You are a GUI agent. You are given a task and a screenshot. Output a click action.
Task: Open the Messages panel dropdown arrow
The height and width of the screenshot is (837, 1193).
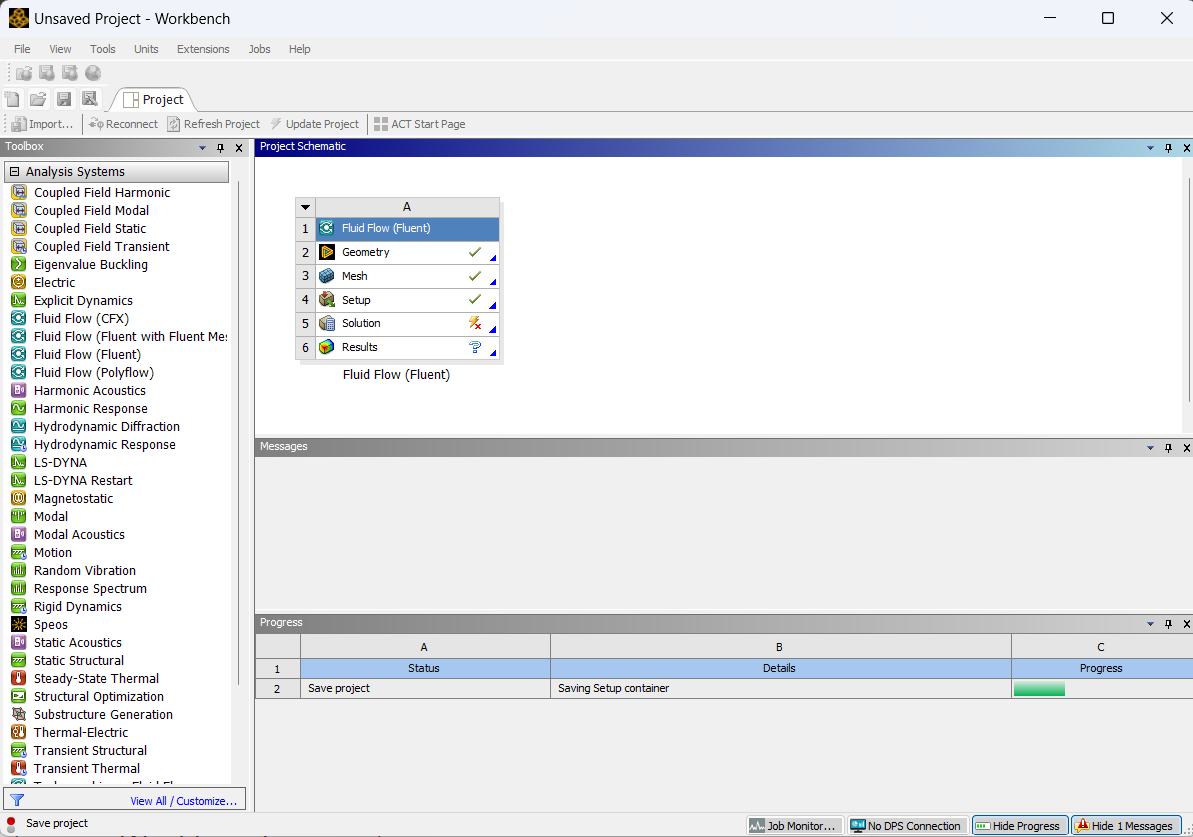coord(1150,447)
